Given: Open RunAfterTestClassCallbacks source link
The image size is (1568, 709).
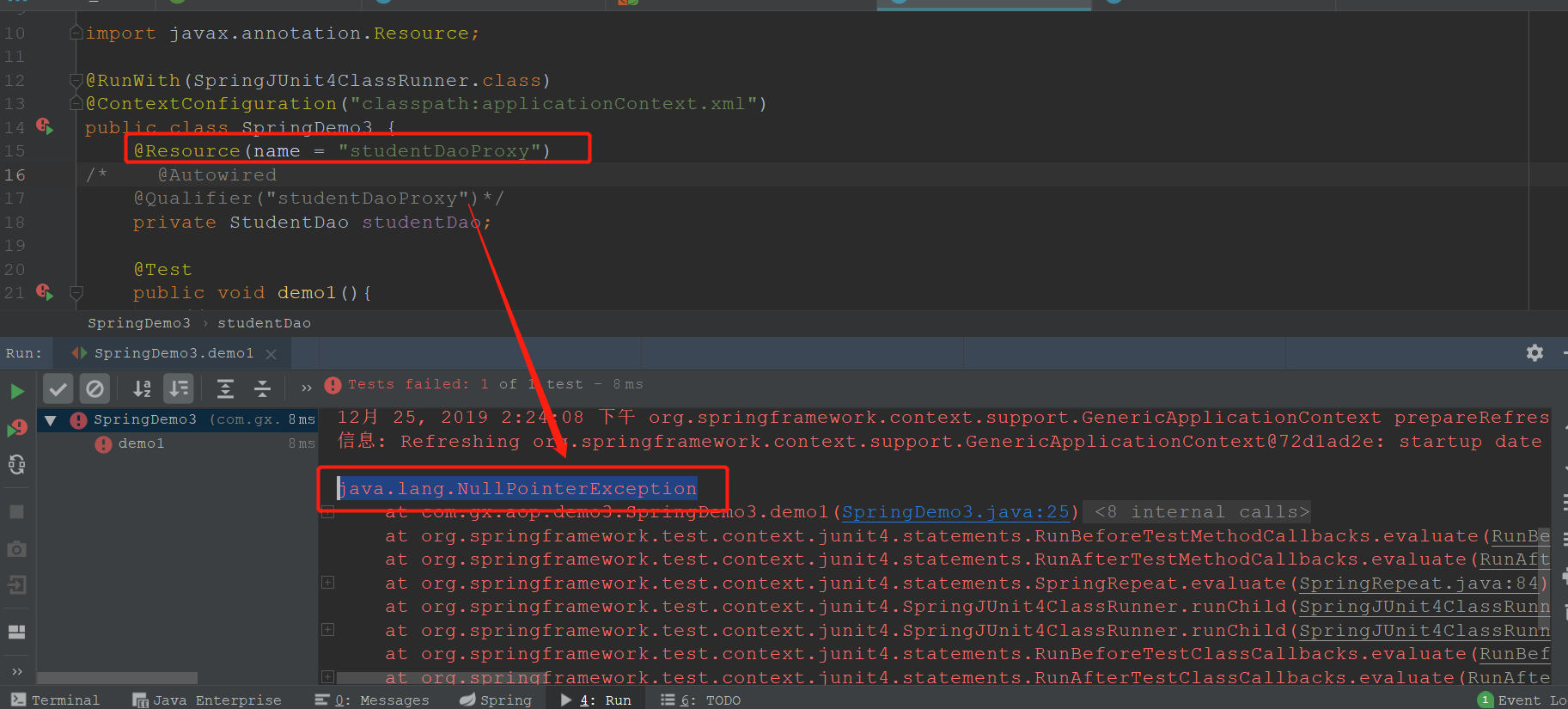Looking at the screenshot, I should 1508,677.
